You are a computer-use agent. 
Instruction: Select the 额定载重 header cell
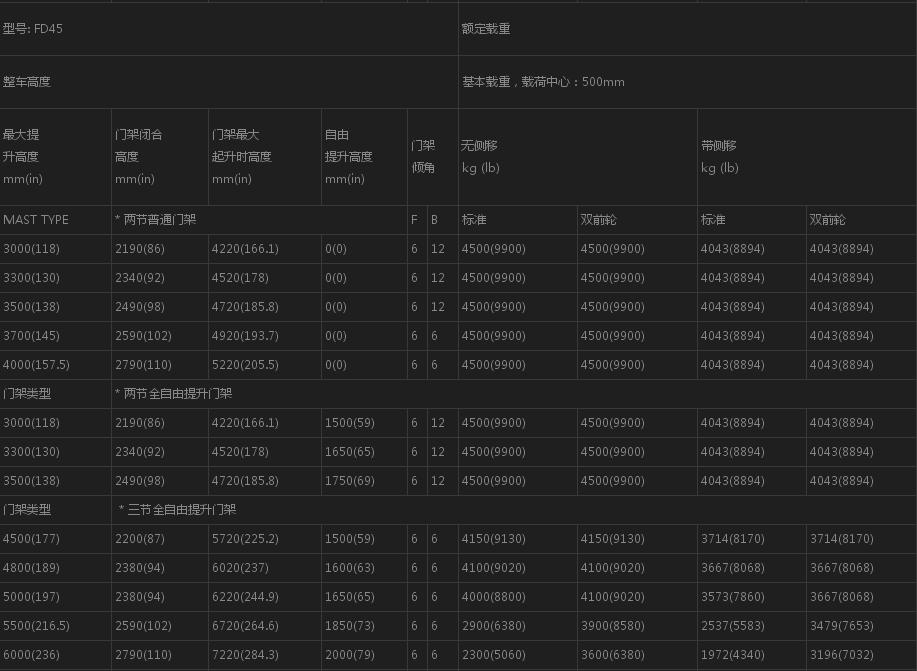tap(486, 29)
